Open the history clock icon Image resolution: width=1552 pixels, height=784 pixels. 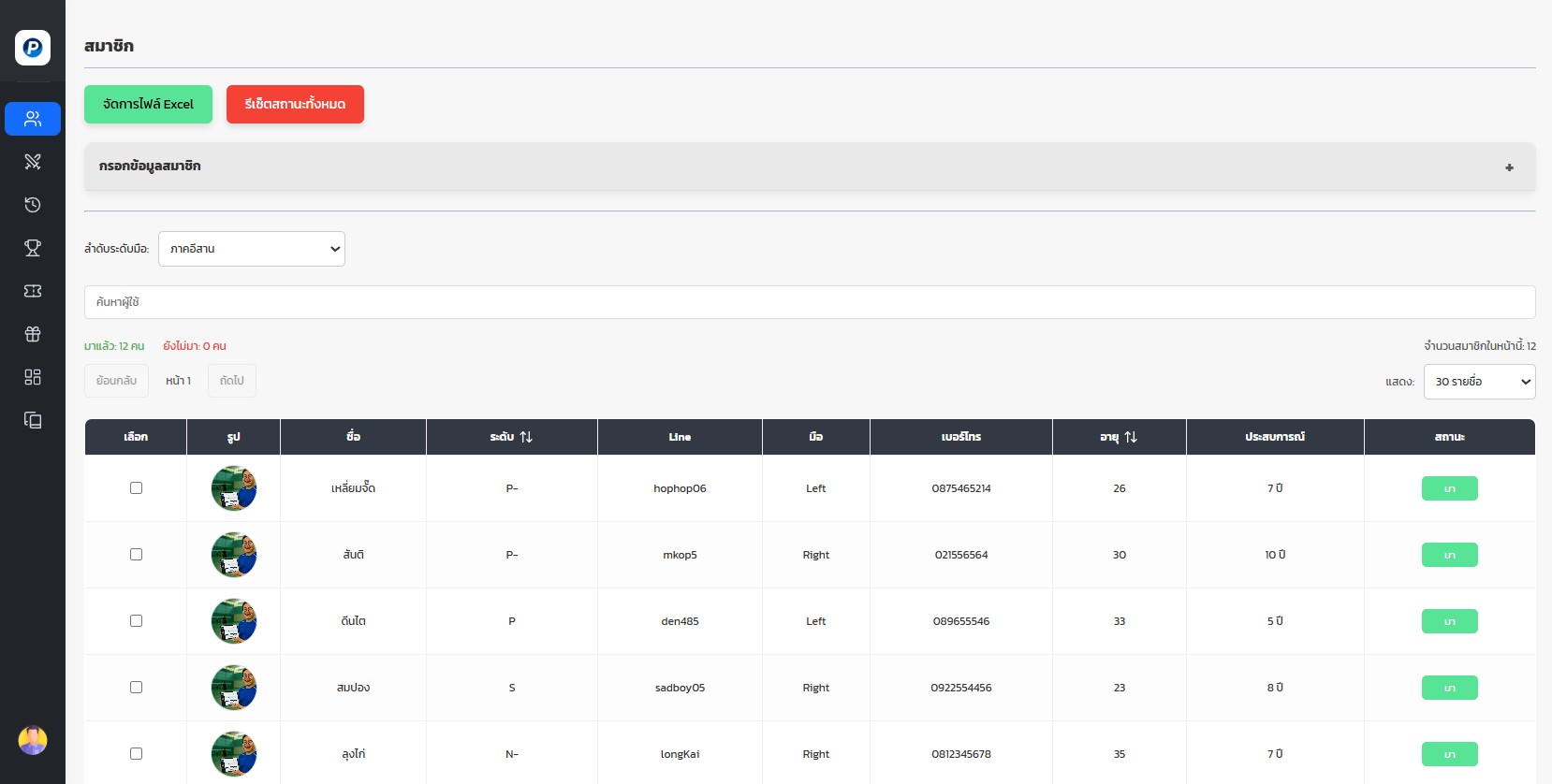point(33,205)
